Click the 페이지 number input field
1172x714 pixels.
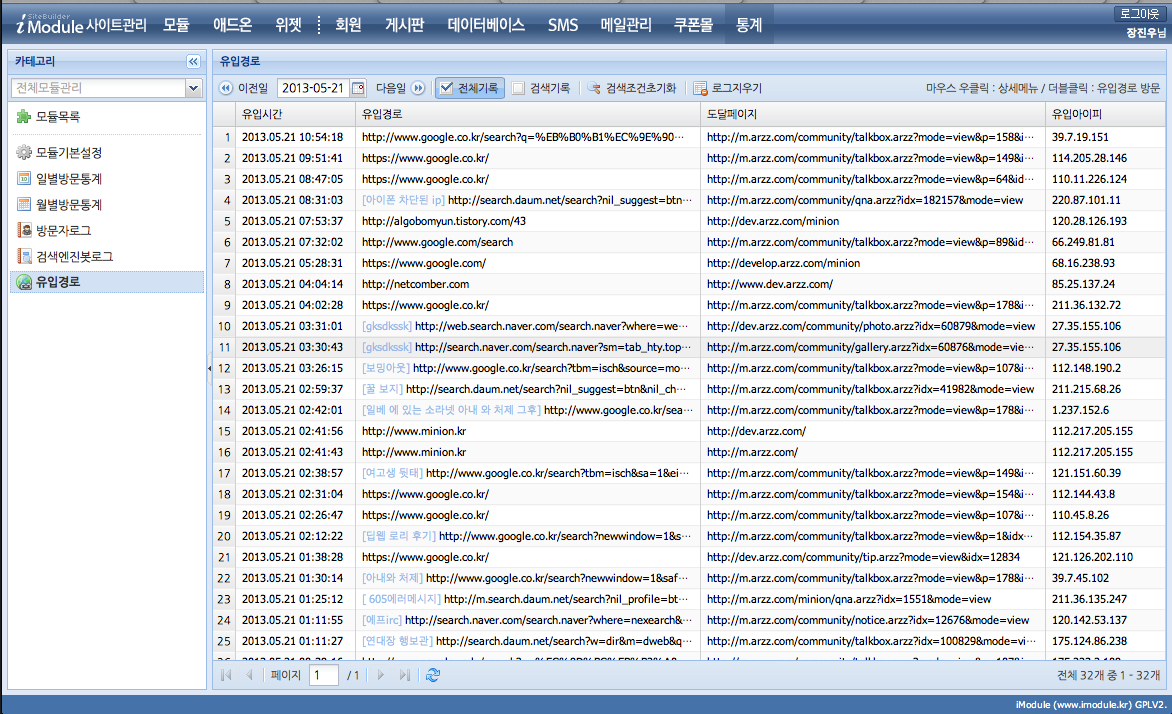pyautogui.click(x=323, y=676)
